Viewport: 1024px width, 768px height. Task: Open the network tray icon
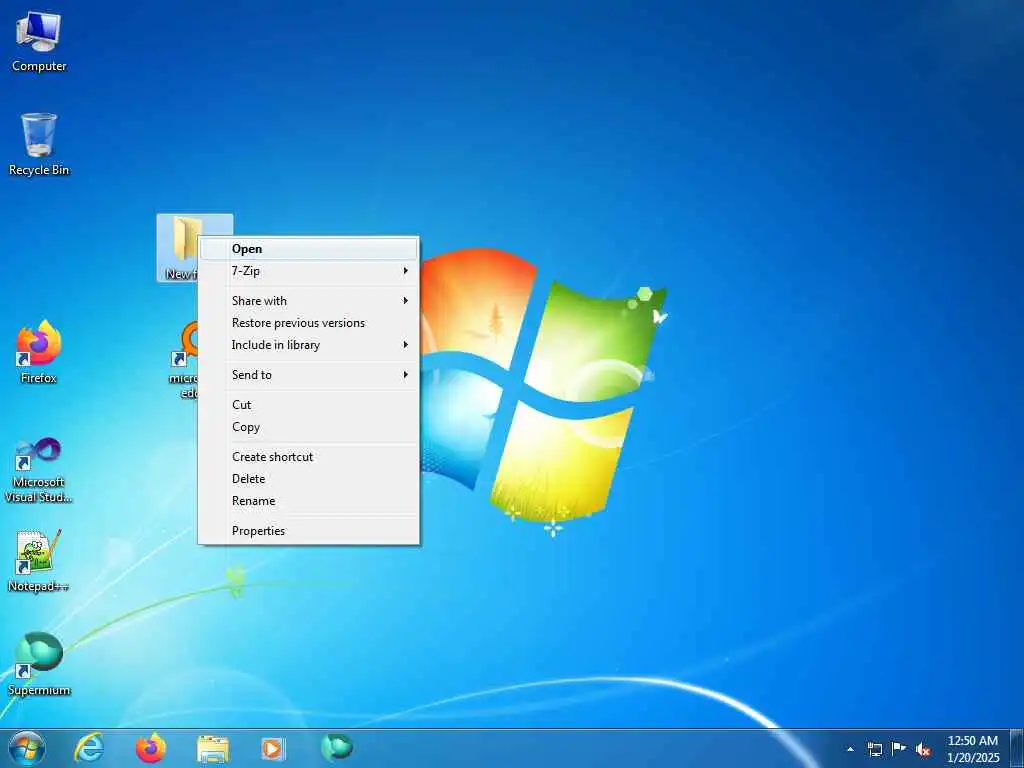point(874,749)
